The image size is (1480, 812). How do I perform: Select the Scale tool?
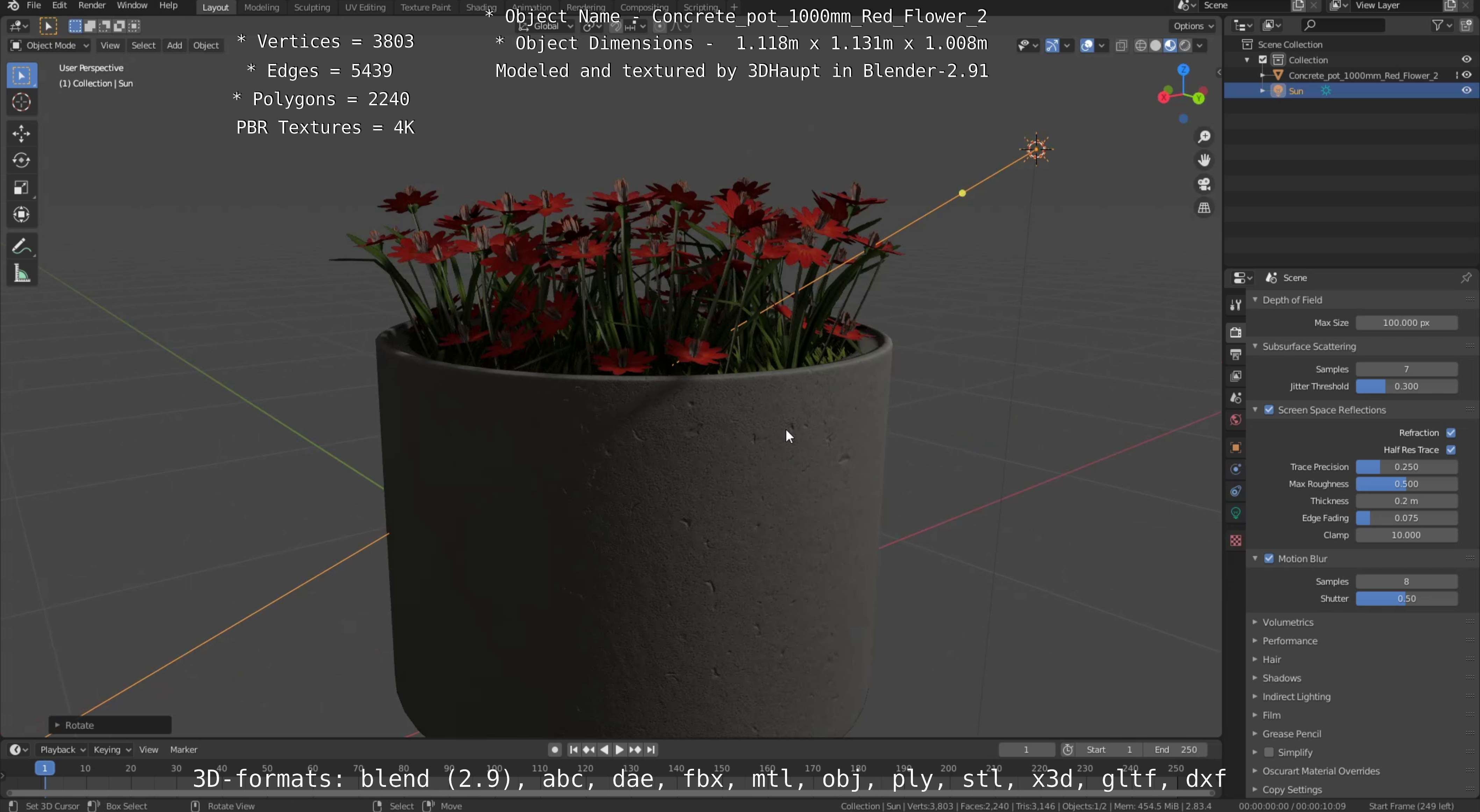[22, 187]
